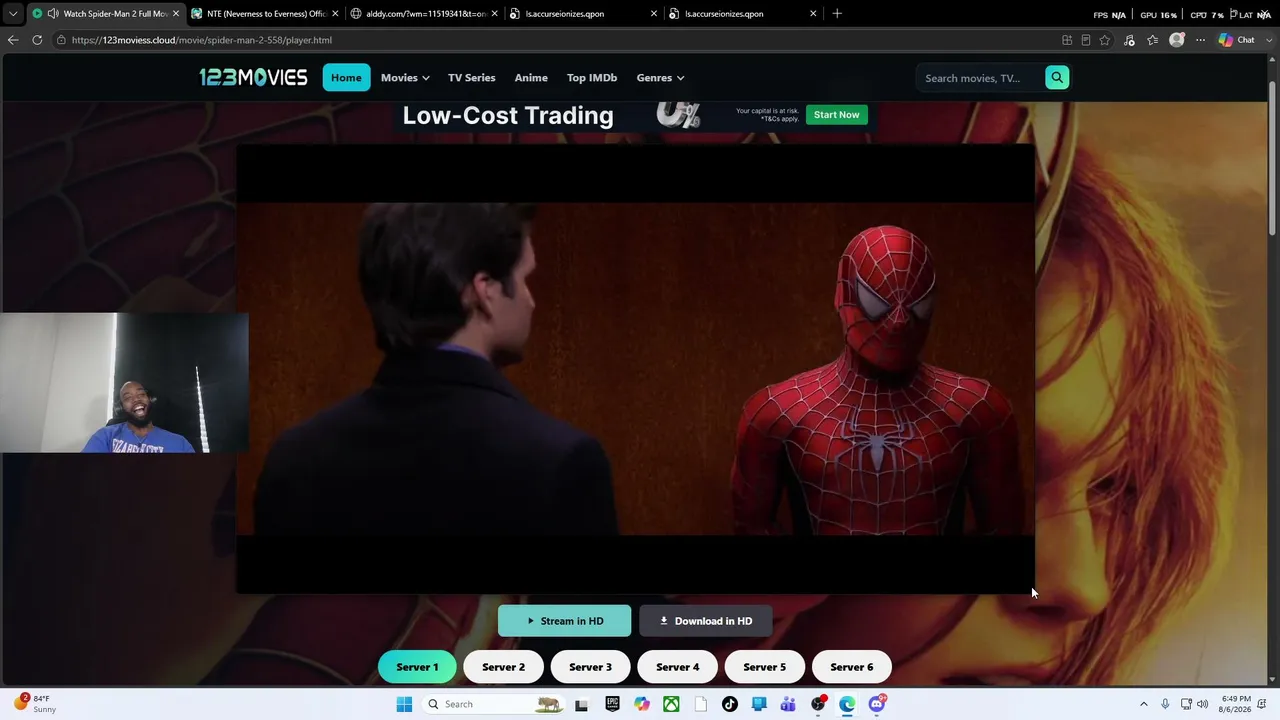Click the microphone icon in system tray
The image size is (1280, 720).
point(1166,704)
